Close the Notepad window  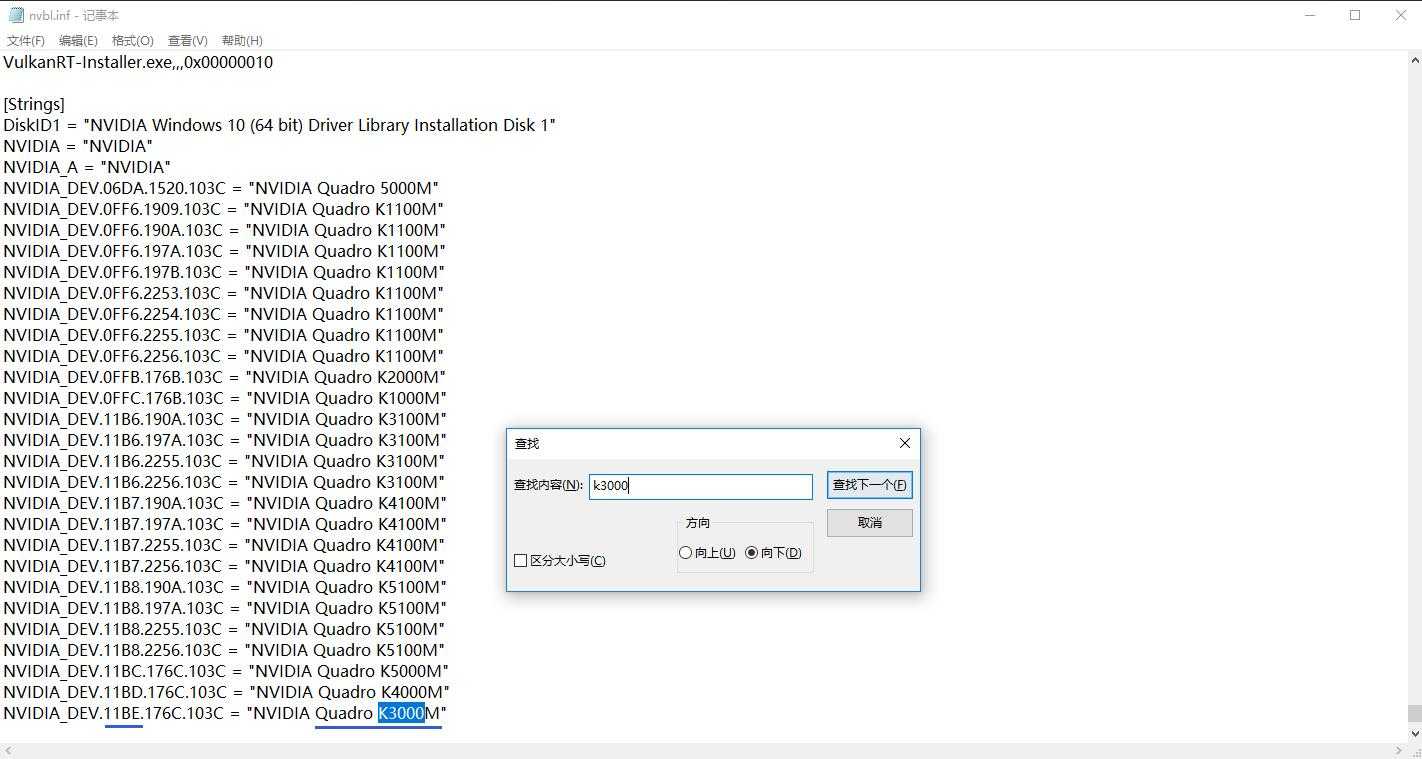(1400, 15)
